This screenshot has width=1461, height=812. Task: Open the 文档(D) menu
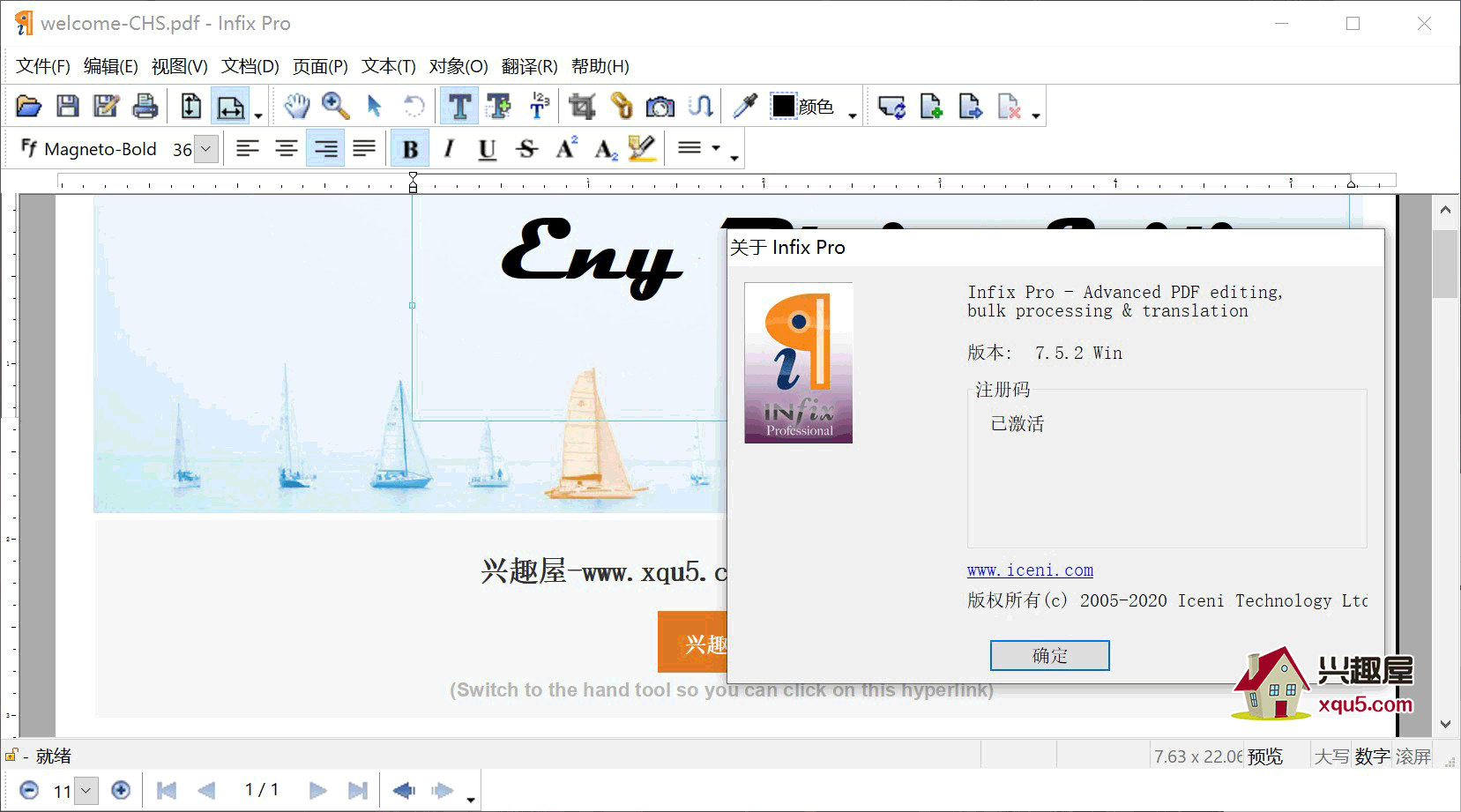click(x=250, y=66)
